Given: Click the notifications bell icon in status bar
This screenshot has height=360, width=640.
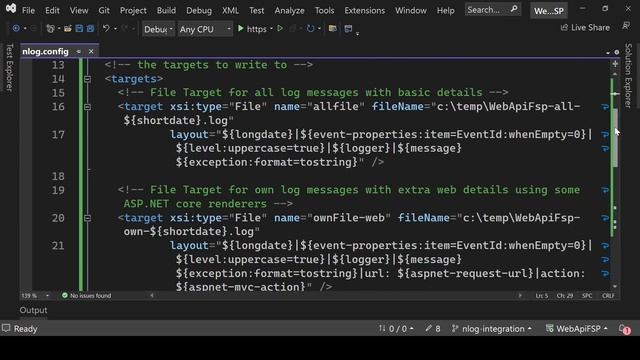Looking at the screenshot, I should (x=624, y=329).
